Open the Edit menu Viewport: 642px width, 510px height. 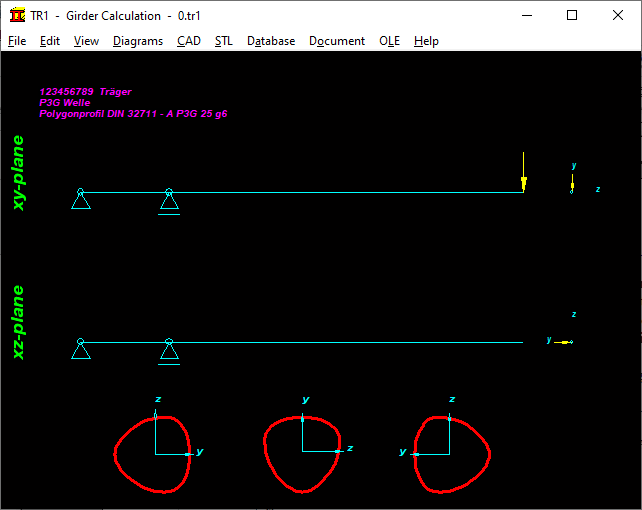(50, 41)
